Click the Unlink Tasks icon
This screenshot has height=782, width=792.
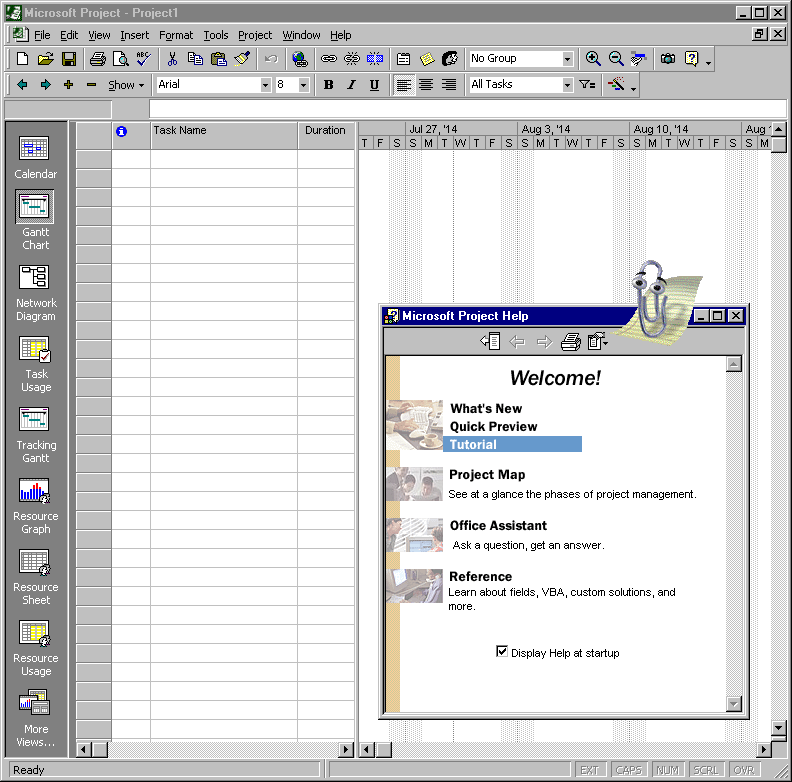[352, 59]
